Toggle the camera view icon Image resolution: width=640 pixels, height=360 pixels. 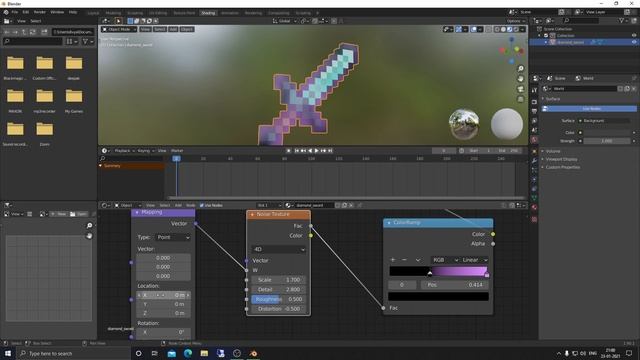(520, 89)
